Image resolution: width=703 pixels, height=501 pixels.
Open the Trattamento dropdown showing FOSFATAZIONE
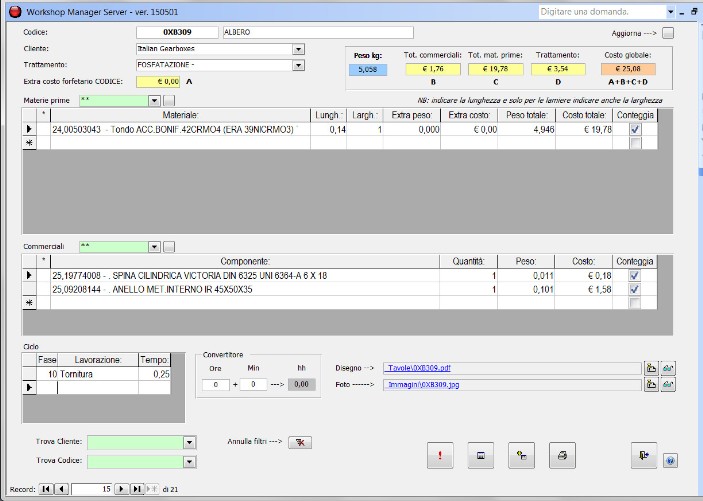(x=299, y=65)
